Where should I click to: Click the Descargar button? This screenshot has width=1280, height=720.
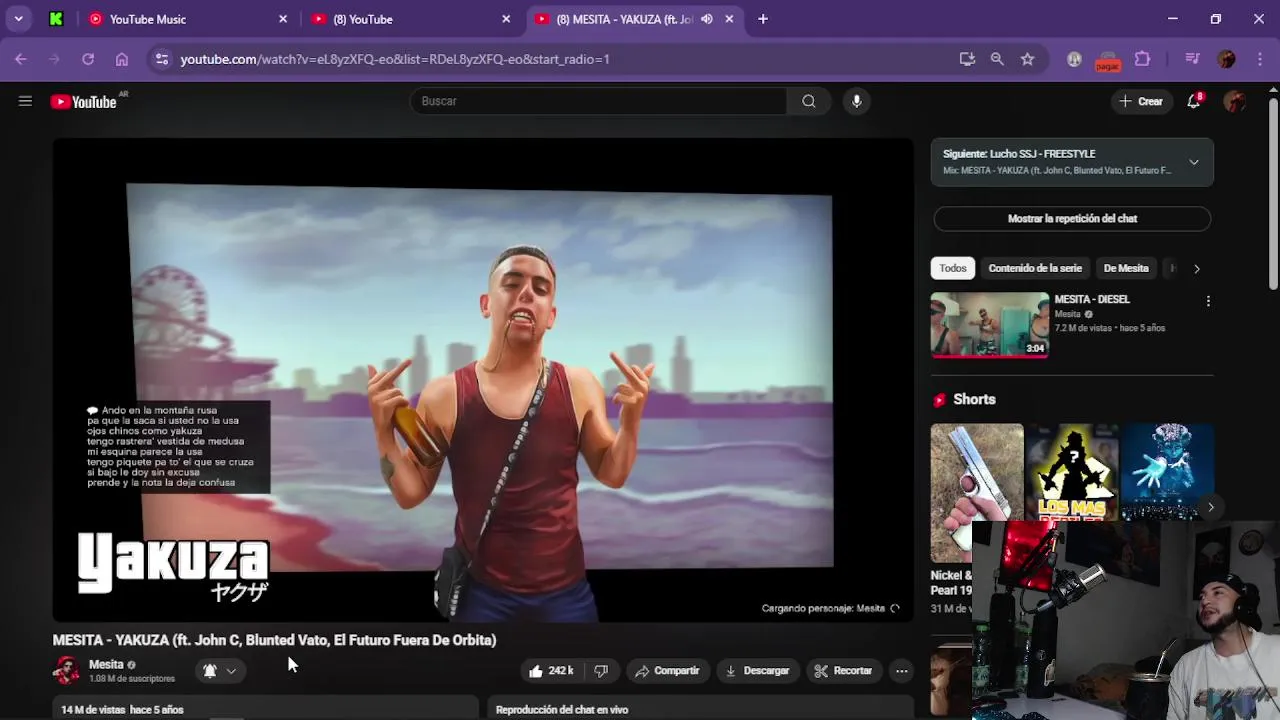coord(757,671)
